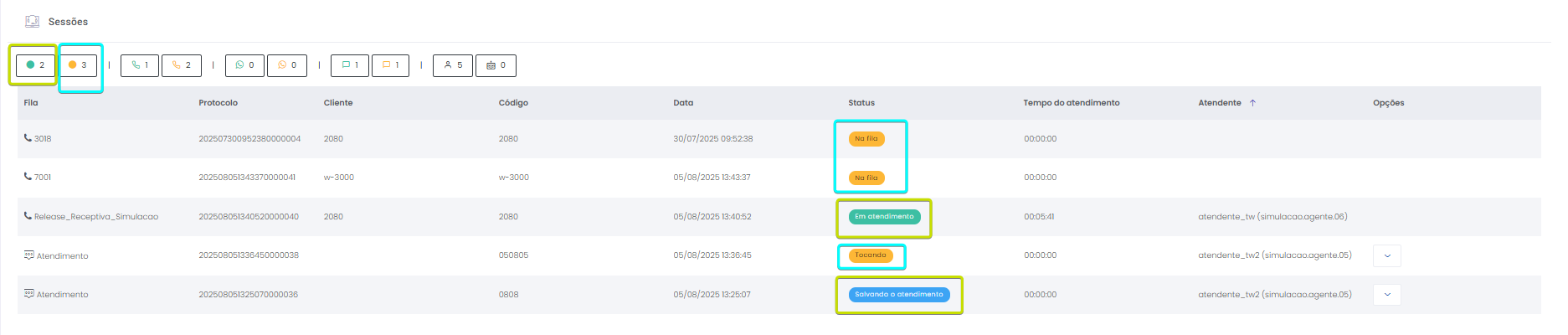Filter by orange chat bubble sessions

click(x=390, y=65)
